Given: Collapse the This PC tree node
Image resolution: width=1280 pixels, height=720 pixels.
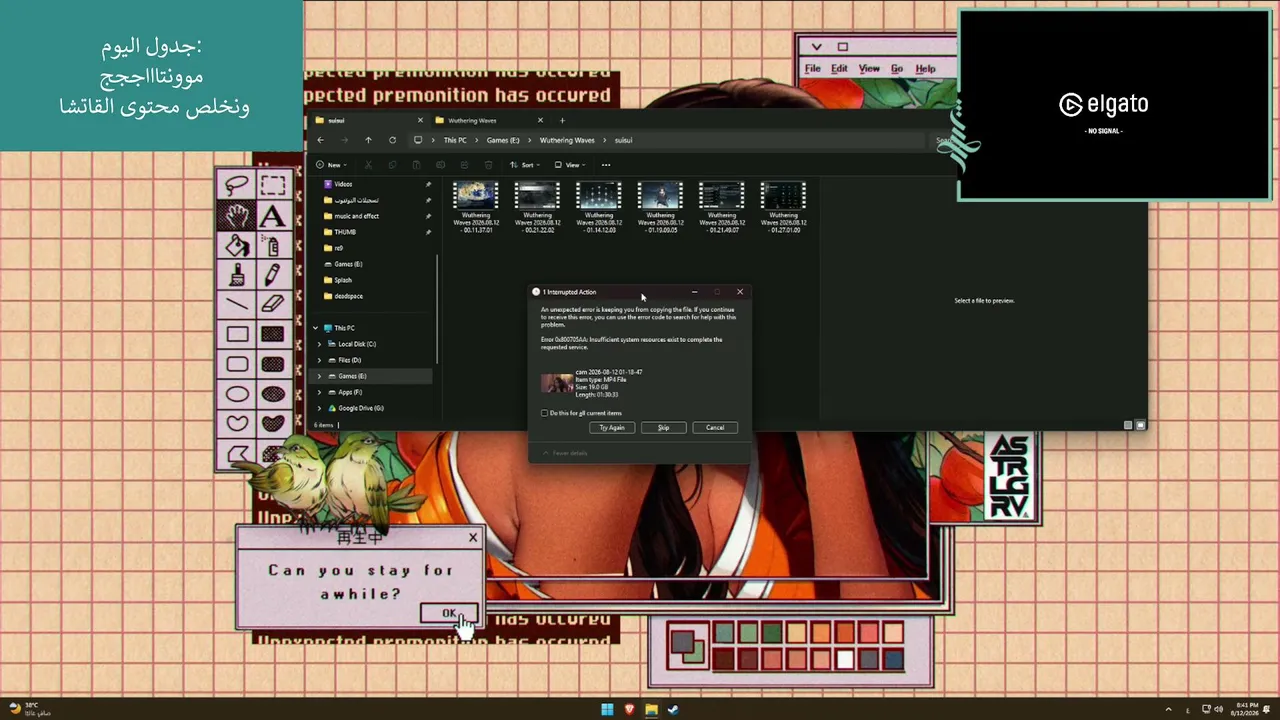Looking at the screenshot, I should click(315, 328).
